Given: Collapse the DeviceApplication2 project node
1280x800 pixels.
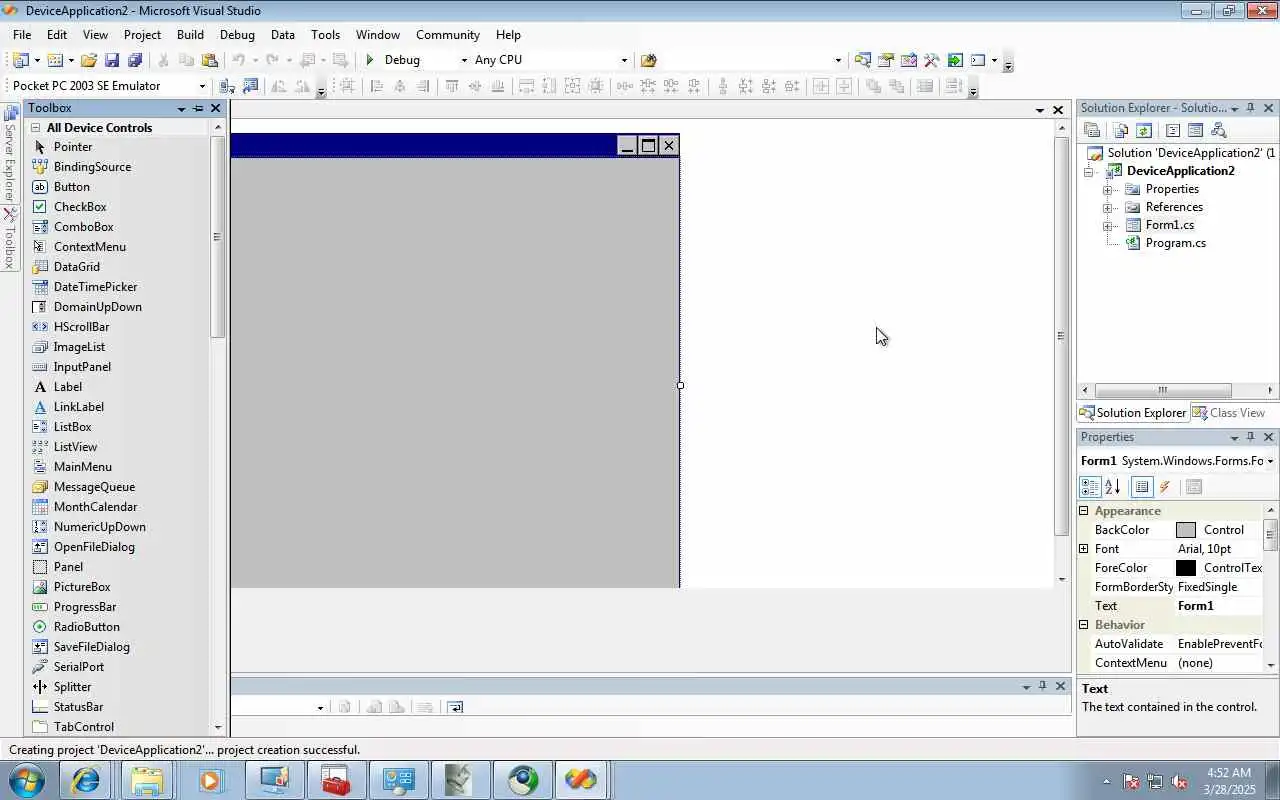Looking at the screenshot, I should 1089,171.
